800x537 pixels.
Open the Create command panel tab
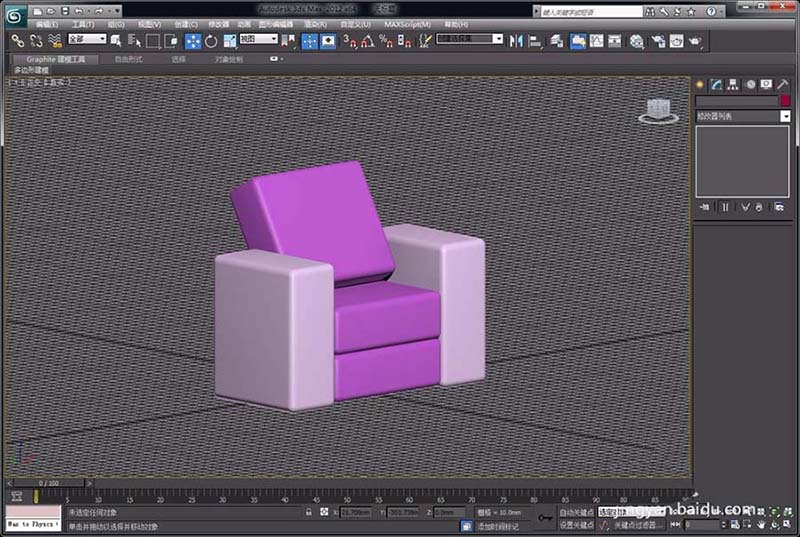click(700, 85)
